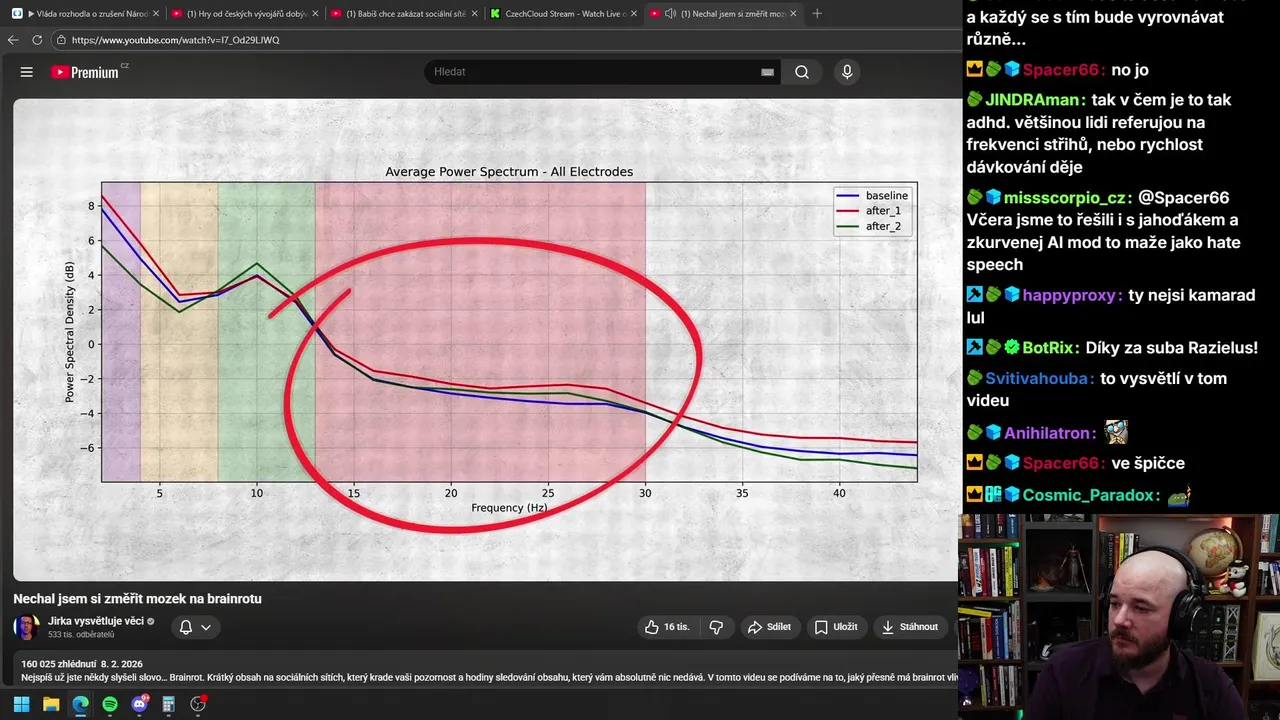Click the video title 'Nechal jsem si změřit mozek'

click(x=137, y=598)
